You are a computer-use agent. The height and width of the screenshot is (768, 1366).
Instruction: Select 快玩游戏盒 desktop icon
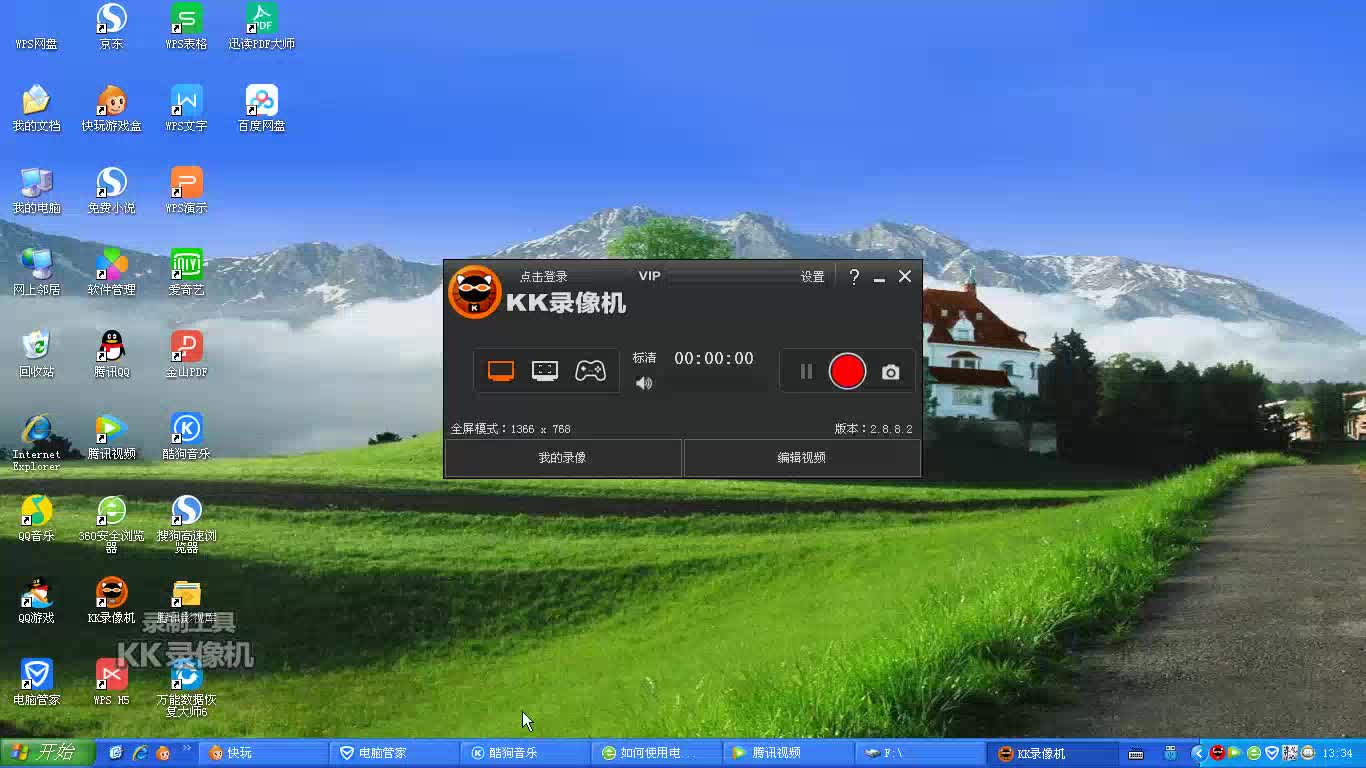tap(111, 109)
